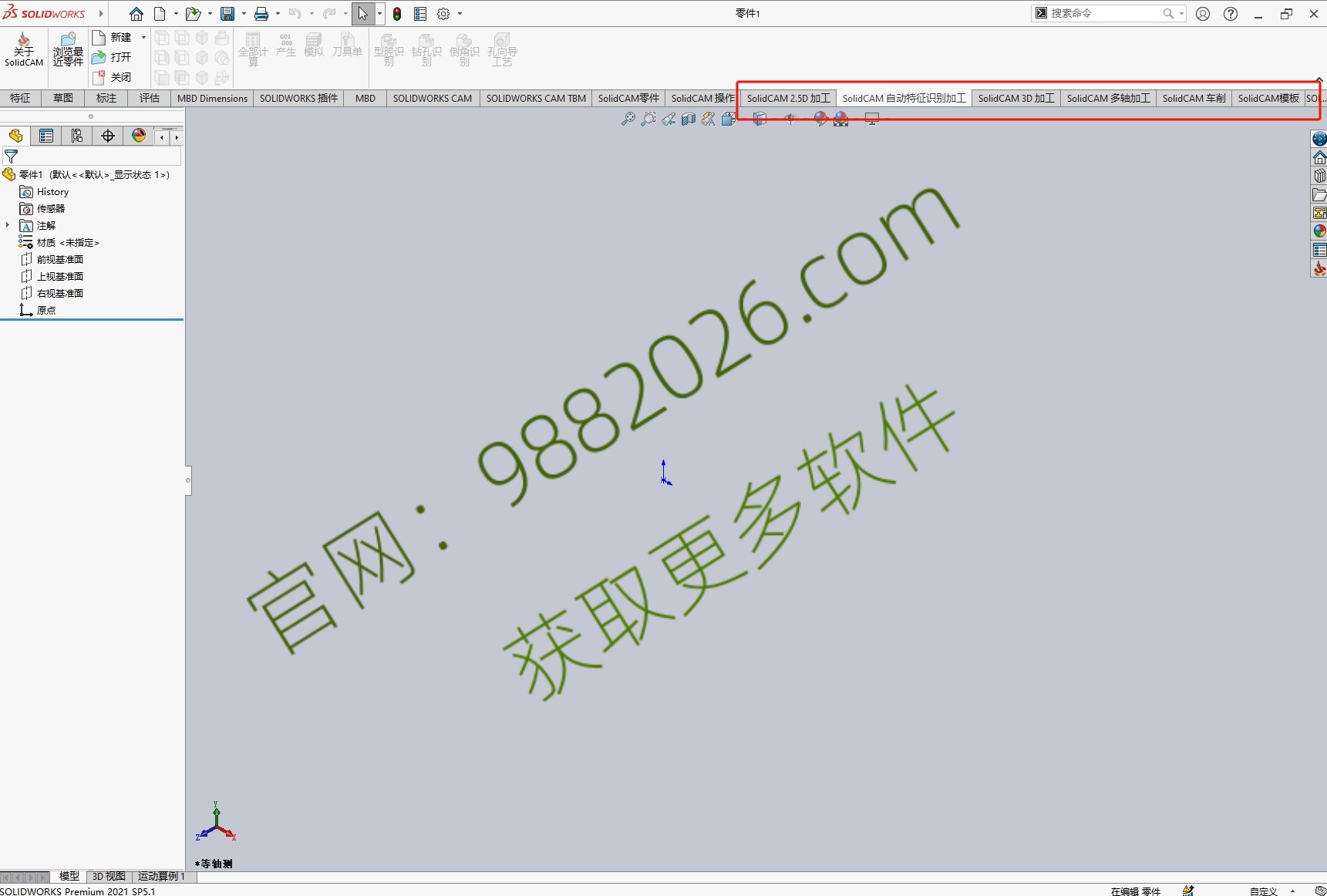Viewport: 1327px width, 896px height.
Task: Open Custom Properties in the task pane
Action: coord(1319,251)
